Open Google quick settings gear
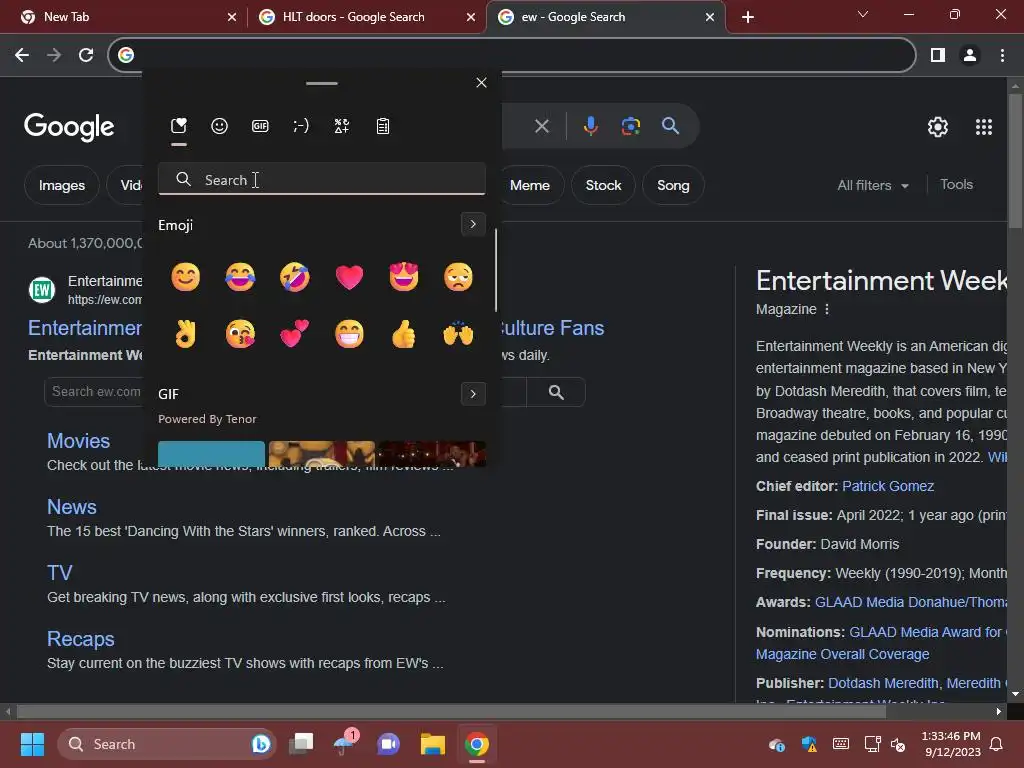Image resolution: width=1024 pixels, height=768 pixels. pos(938,127)
